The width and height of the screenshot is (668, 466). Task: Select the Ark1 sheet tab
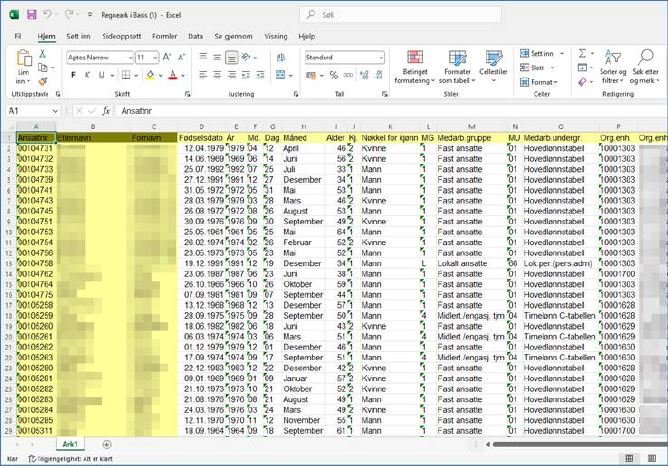[x=70, y=444]
